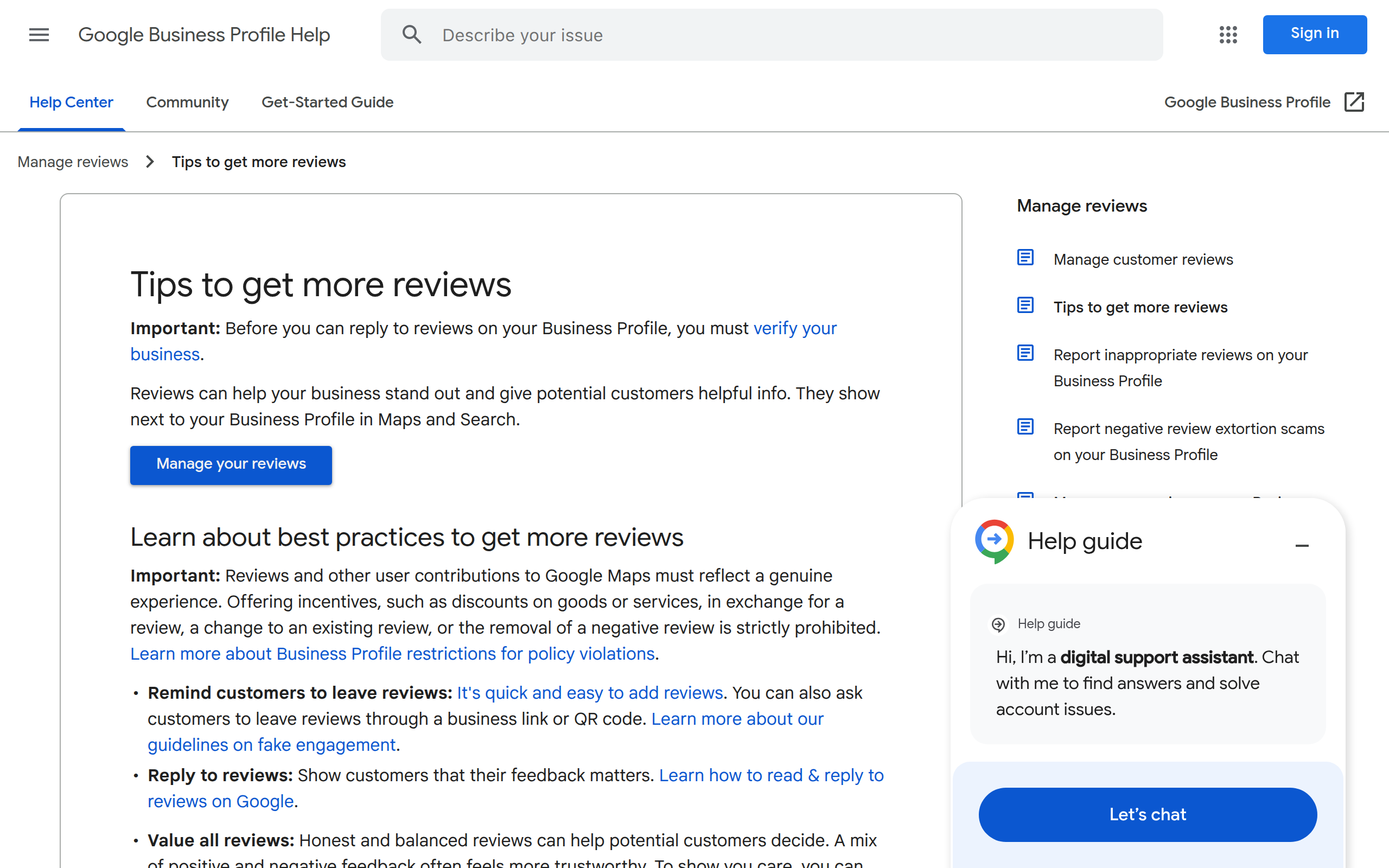Switch to the Community tab
Image resolution: width=1389 pixels, height=868 pixels.
click(188, 102)
